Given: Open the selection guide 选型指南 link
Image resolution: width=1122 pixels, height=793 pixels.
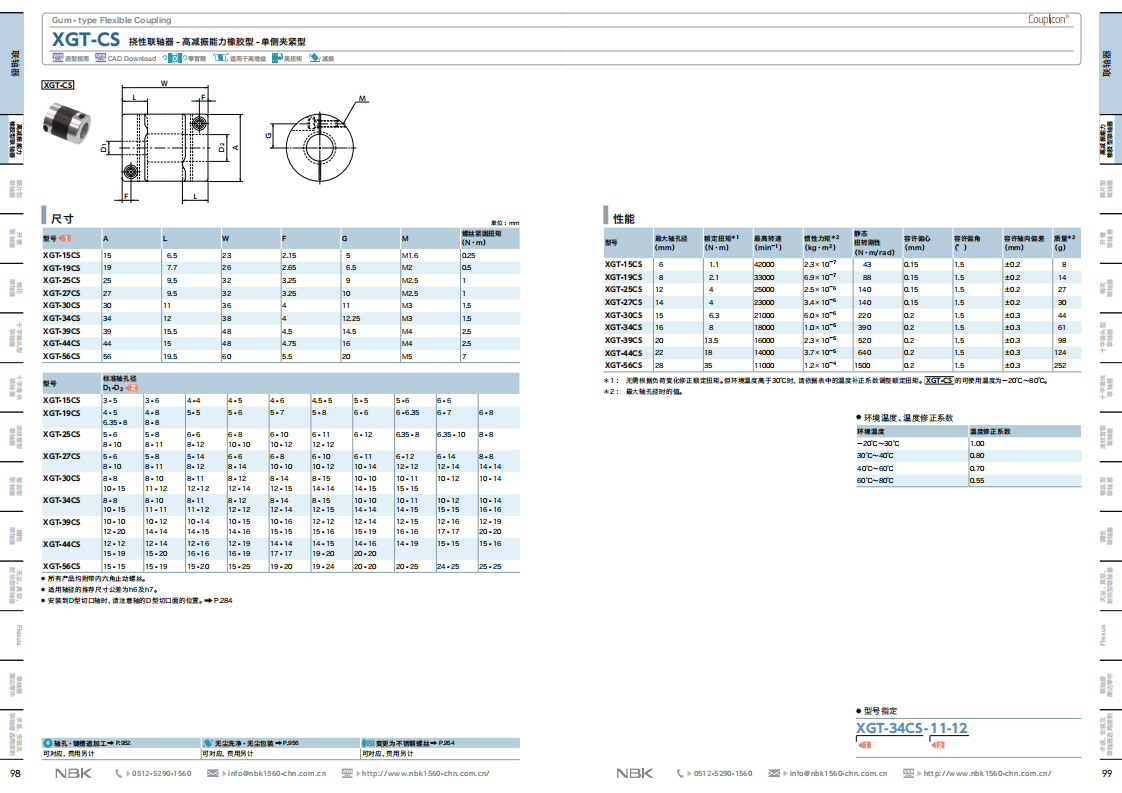Looking at the screenshot, I should tap(77, 59).
